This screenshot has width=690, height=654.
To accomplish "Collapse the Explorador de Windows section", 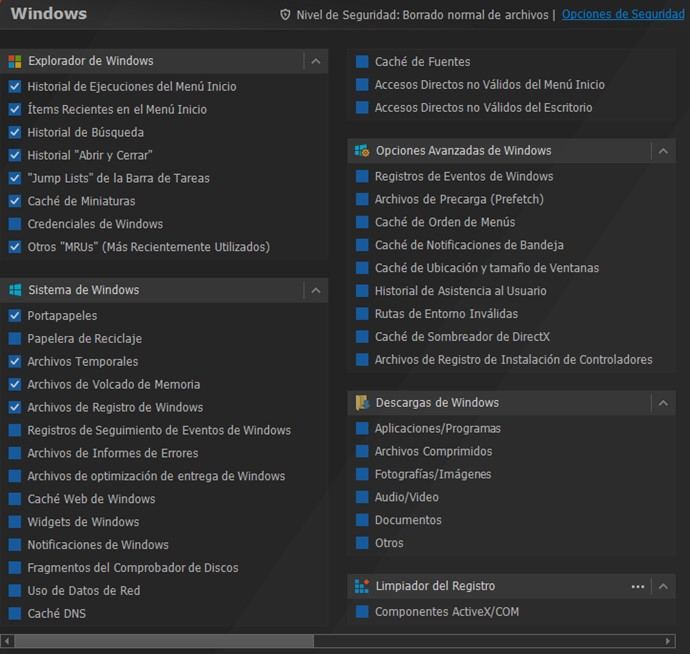I will click(316, 61).
